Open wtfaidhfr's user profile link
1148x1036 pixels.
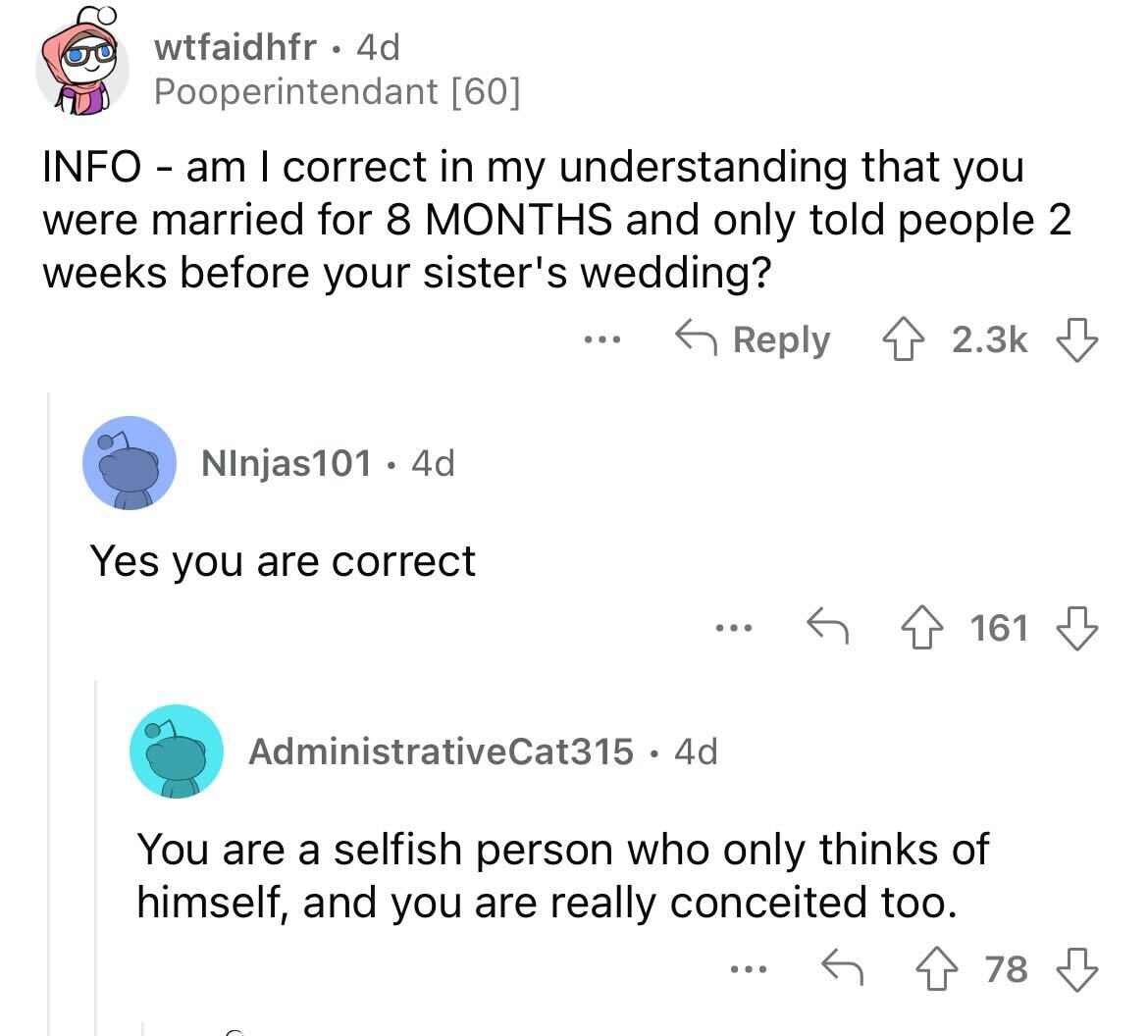pos(235,48)
